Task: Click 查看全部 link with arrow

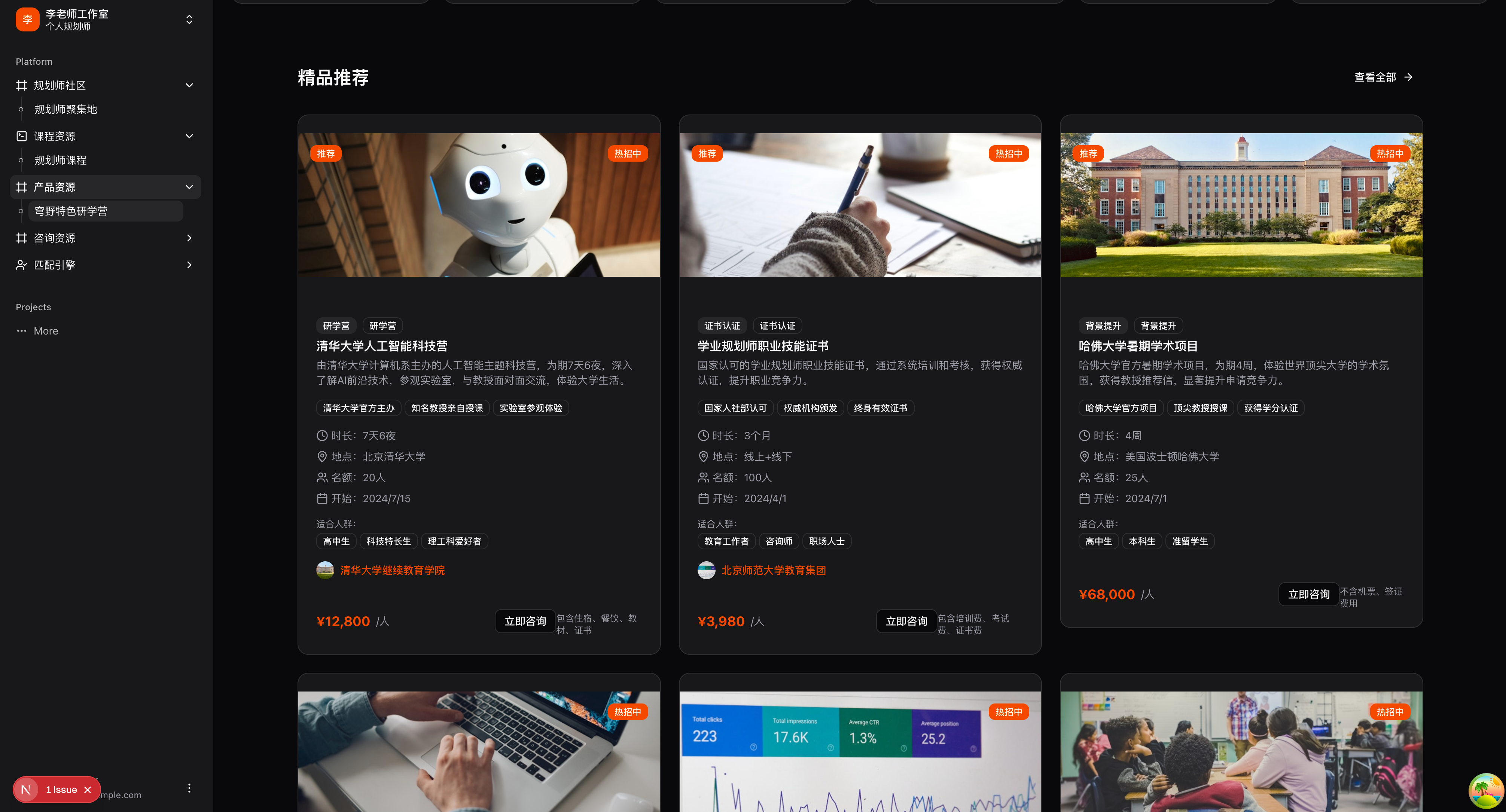Action: (x=1383, y=77)
